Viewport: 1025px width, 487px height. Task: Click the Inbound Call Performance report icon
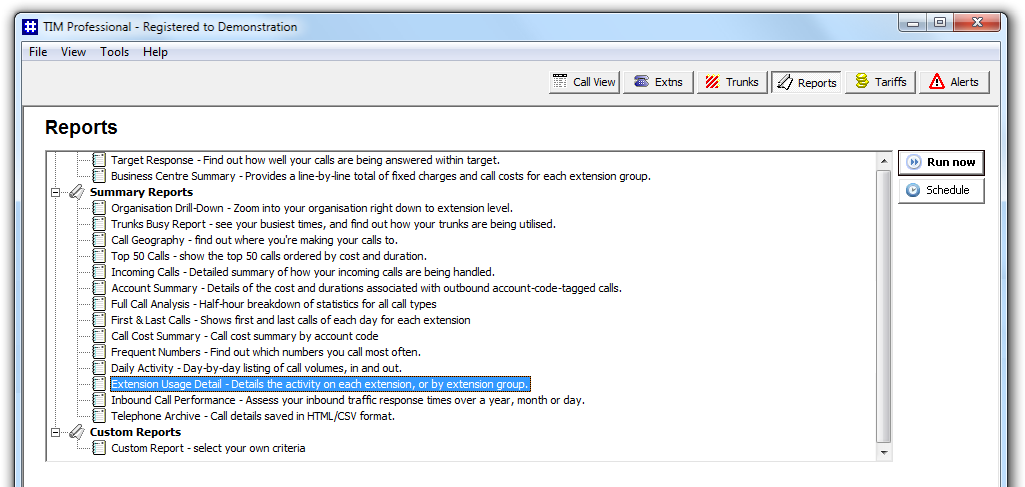[x=99, y=400]
